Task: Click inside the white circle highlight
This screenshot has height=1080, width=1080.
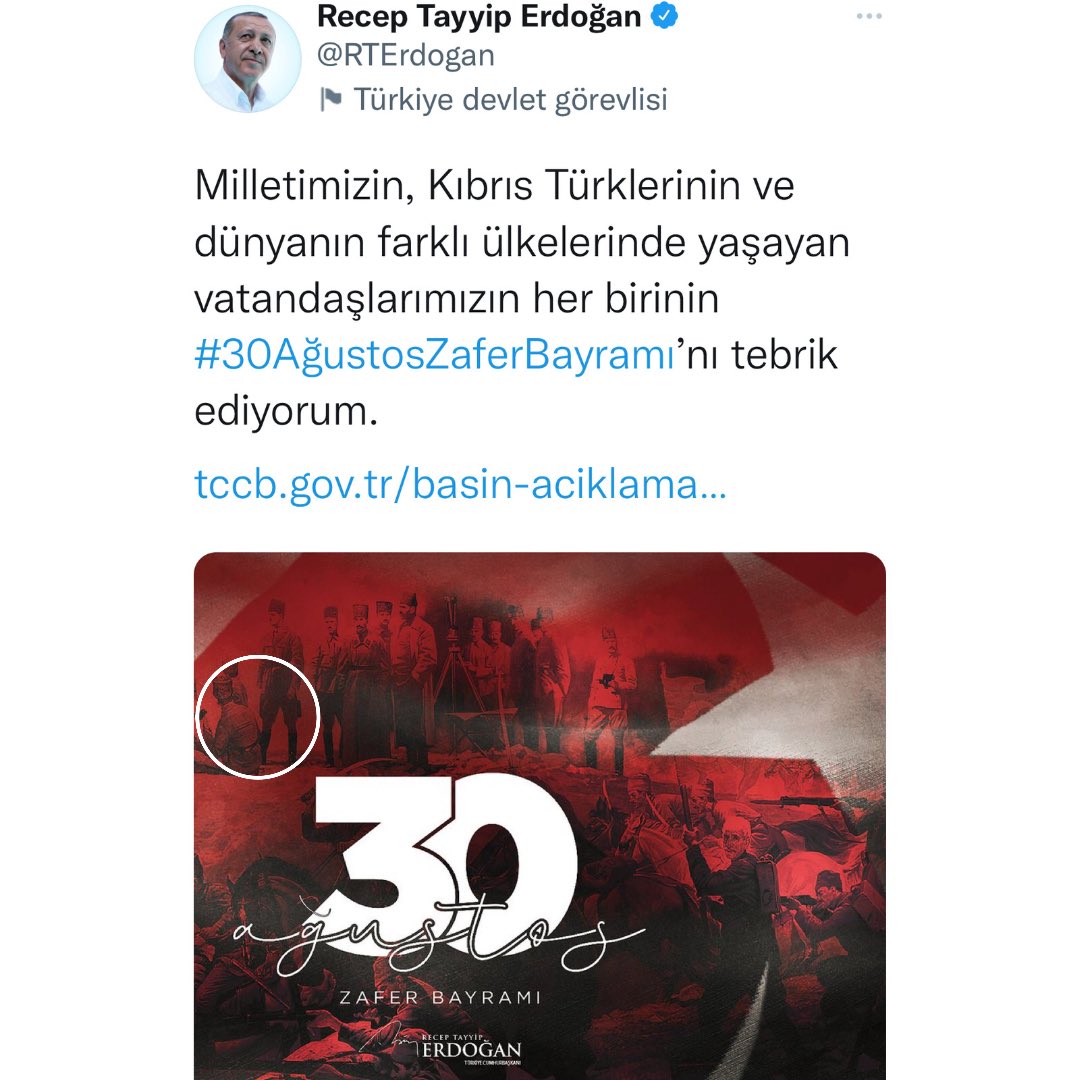Action: [x=258, y=717]
